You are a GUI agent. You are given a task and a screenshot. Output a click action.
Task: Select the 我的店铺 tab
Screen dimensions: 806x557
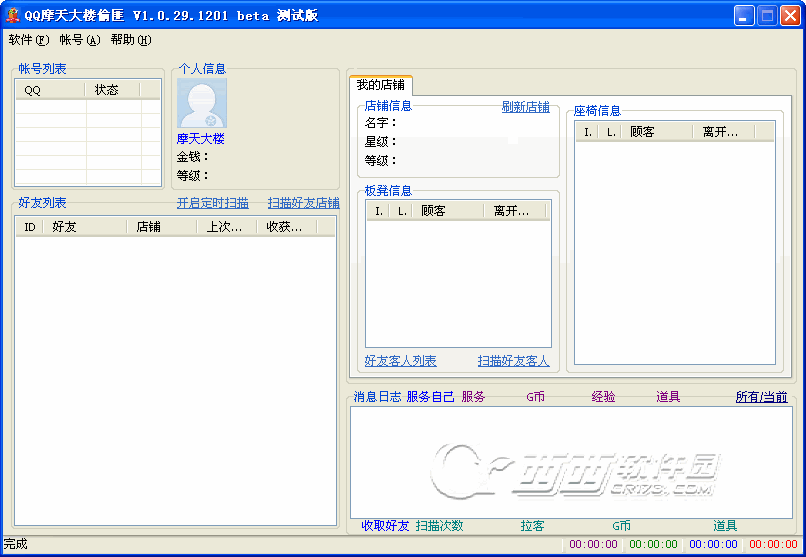coord(380,85)
